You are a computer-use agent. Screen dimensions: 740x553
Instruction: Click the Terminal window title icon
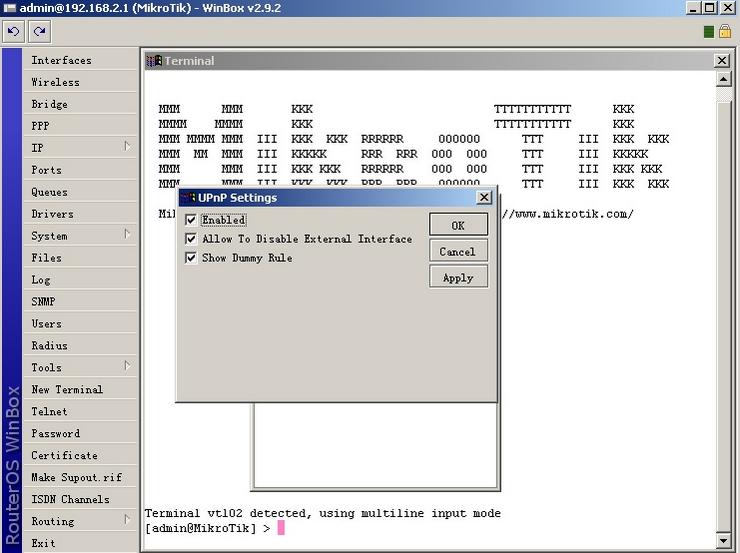[154, 61]
